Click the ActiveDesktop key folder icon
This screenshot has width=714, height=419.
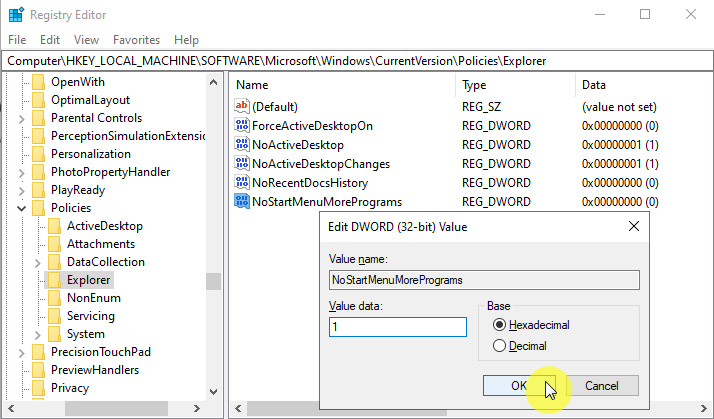click(54, 226)
